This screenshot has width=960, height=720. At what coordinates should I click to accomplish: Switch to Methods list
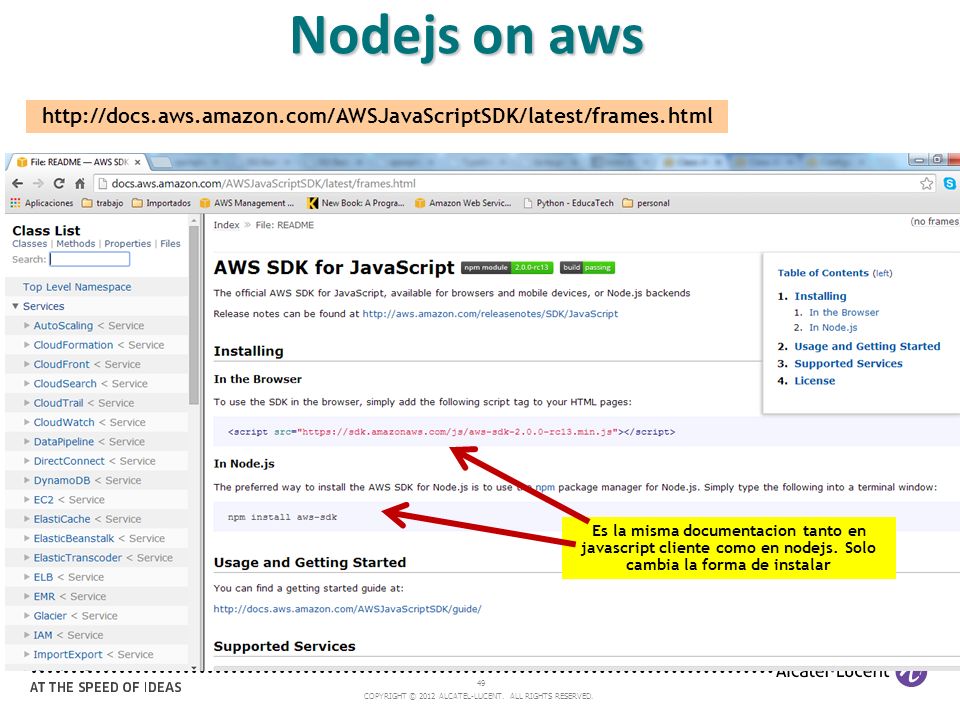tap(76, 244)
